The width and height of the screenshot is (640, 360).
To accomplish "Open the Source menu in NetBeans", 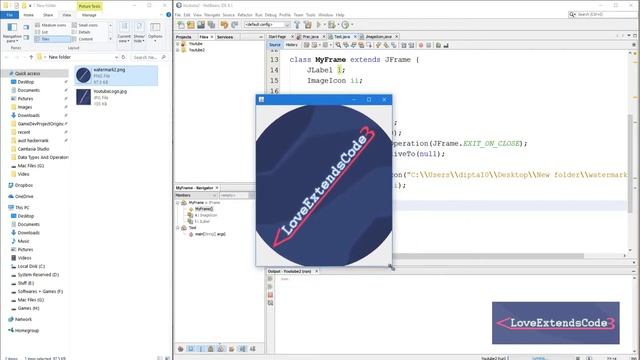I will click(x=229, y=15).
